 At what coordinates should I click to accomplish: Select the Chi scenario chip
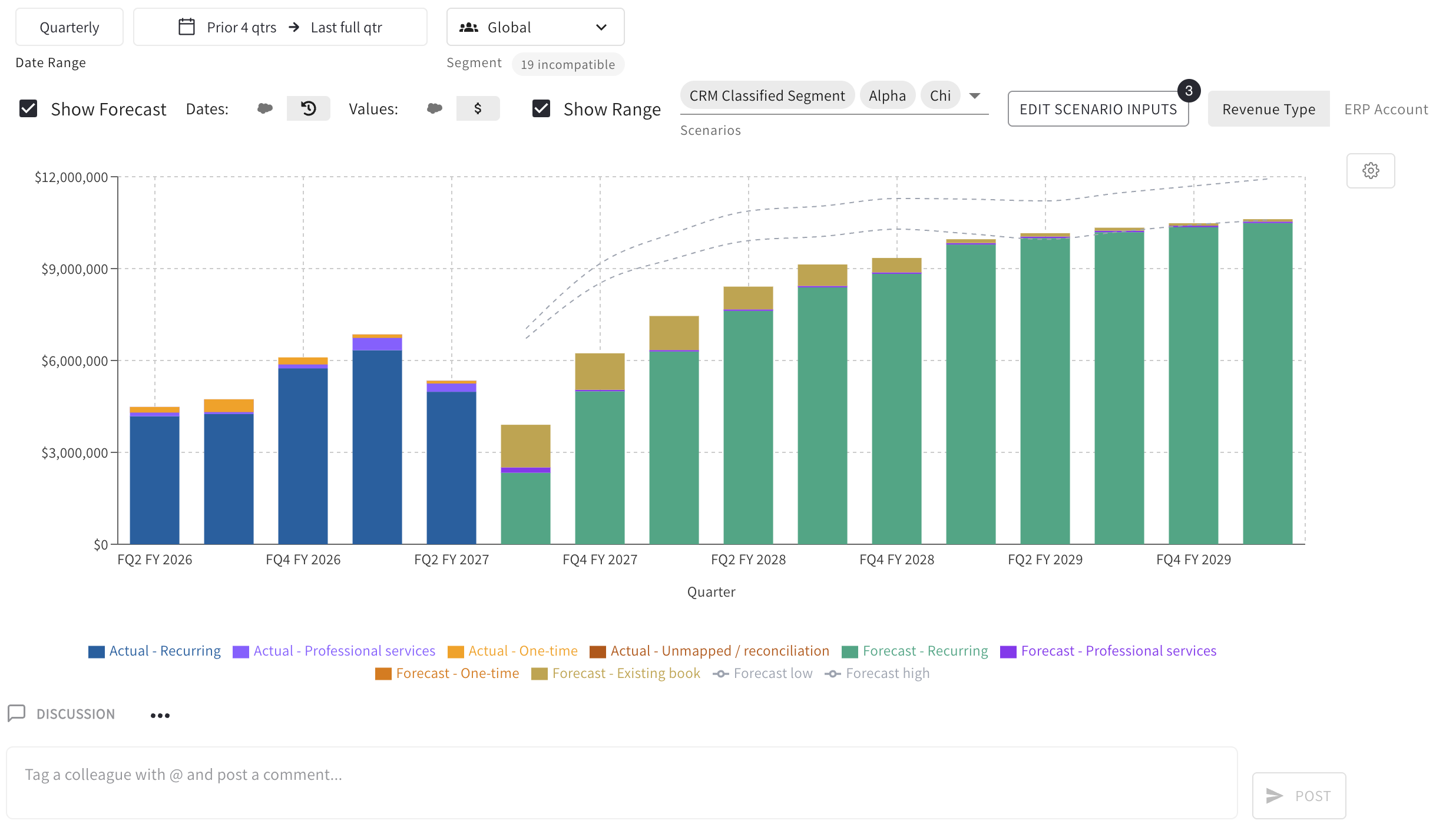click(x=940, y=95)
